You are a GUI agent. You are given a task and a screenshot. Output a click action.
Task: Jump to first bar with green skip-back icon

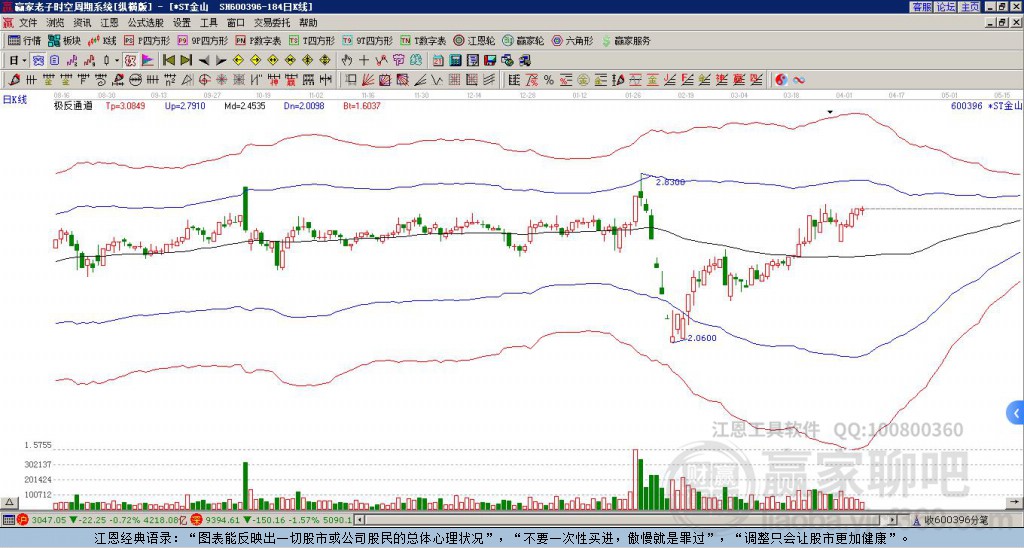point(168,61)
